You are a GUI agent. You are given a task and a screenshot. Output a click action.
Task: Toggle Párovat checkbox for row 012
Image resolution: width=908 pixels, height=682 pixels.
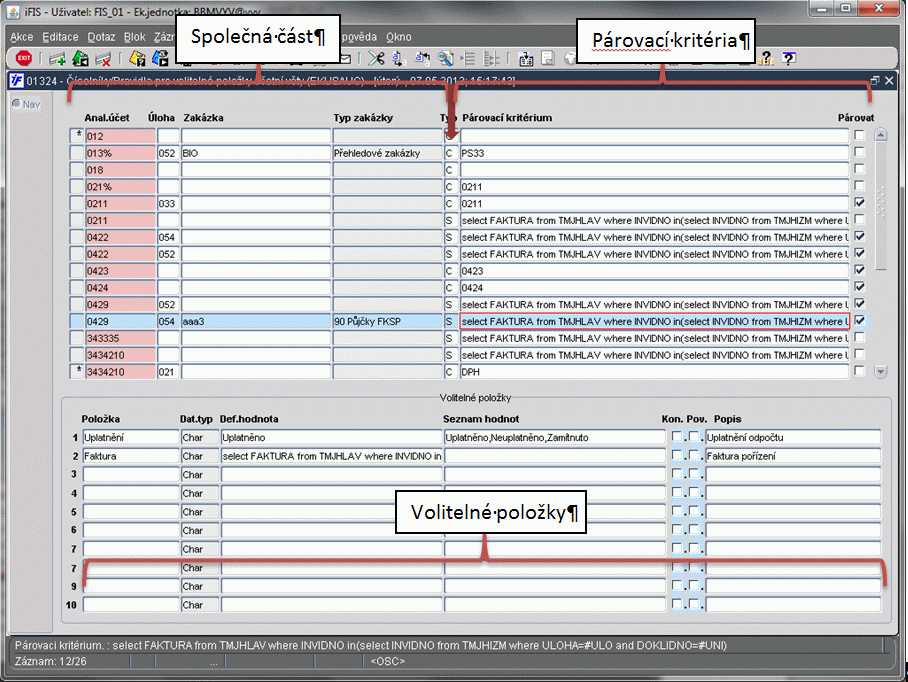pos(859,135)
